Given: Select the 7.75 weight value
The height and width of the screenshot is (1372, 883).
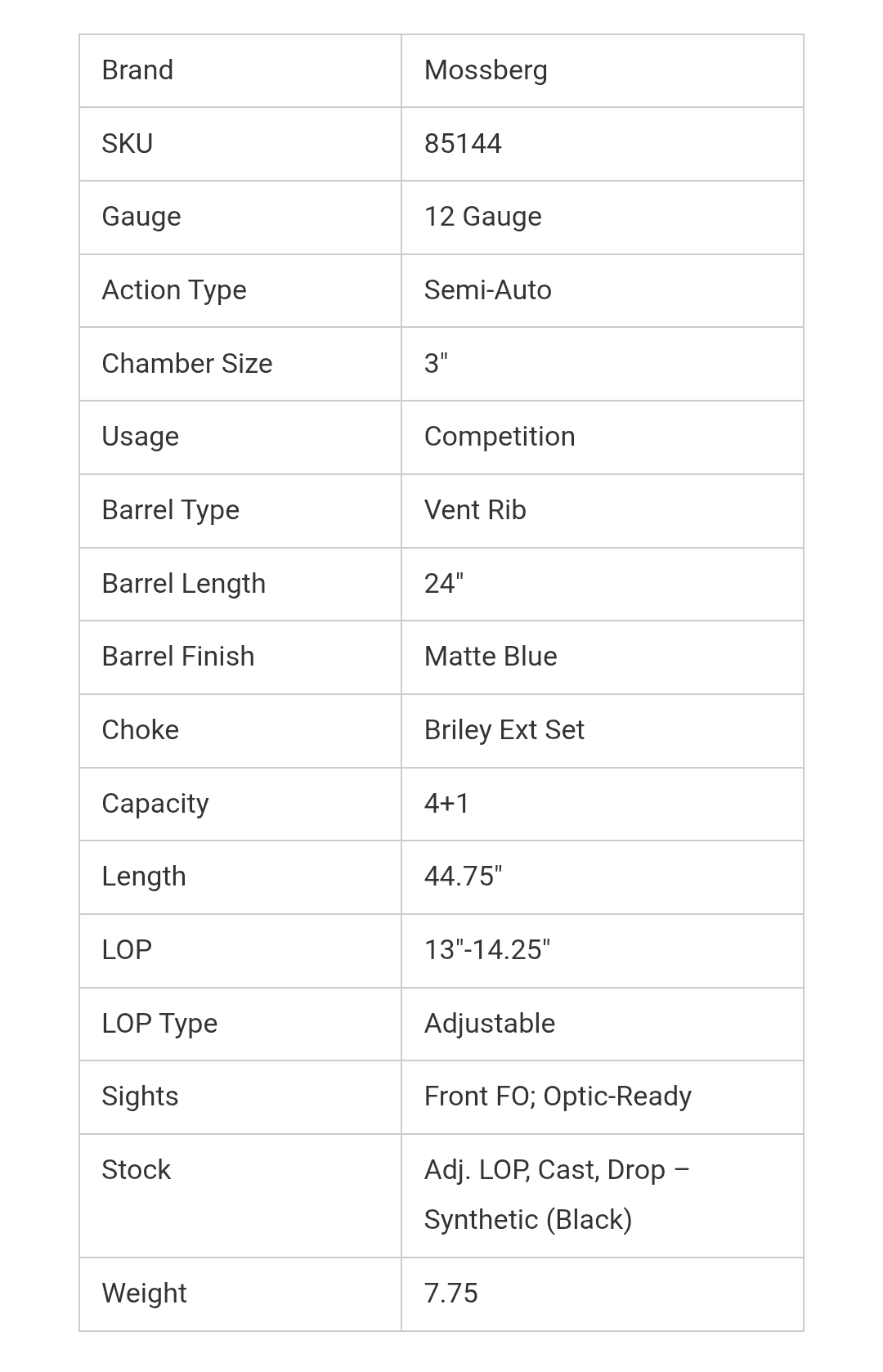Looking at the screenshot, I should [450, 1294].
